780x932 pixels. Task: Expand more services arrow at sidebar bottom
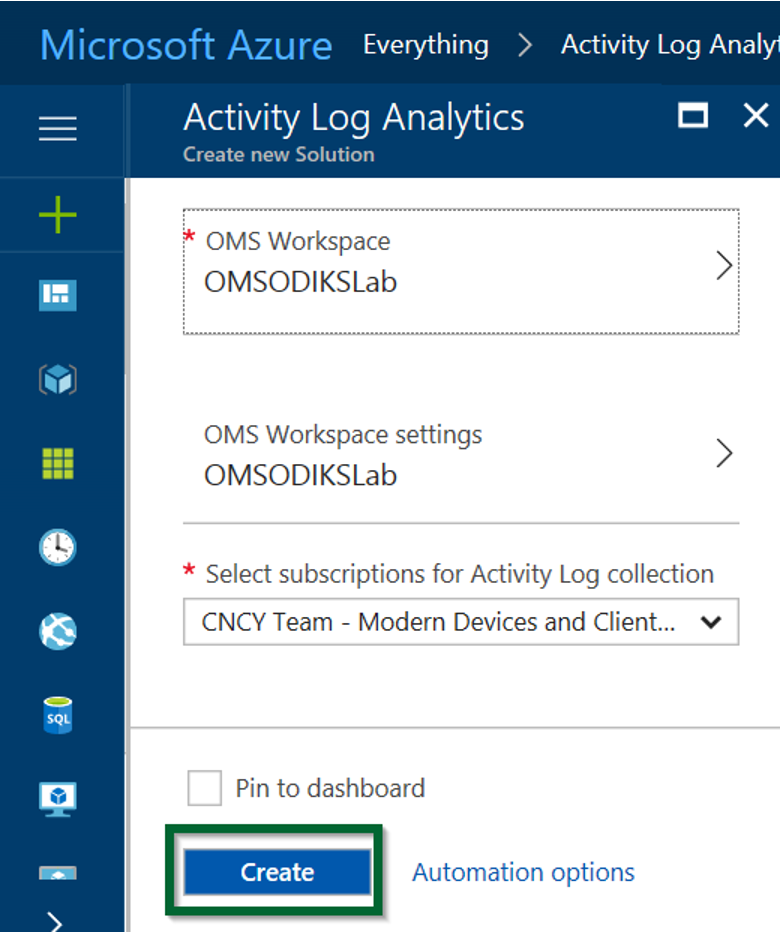(x=55, y=922)
